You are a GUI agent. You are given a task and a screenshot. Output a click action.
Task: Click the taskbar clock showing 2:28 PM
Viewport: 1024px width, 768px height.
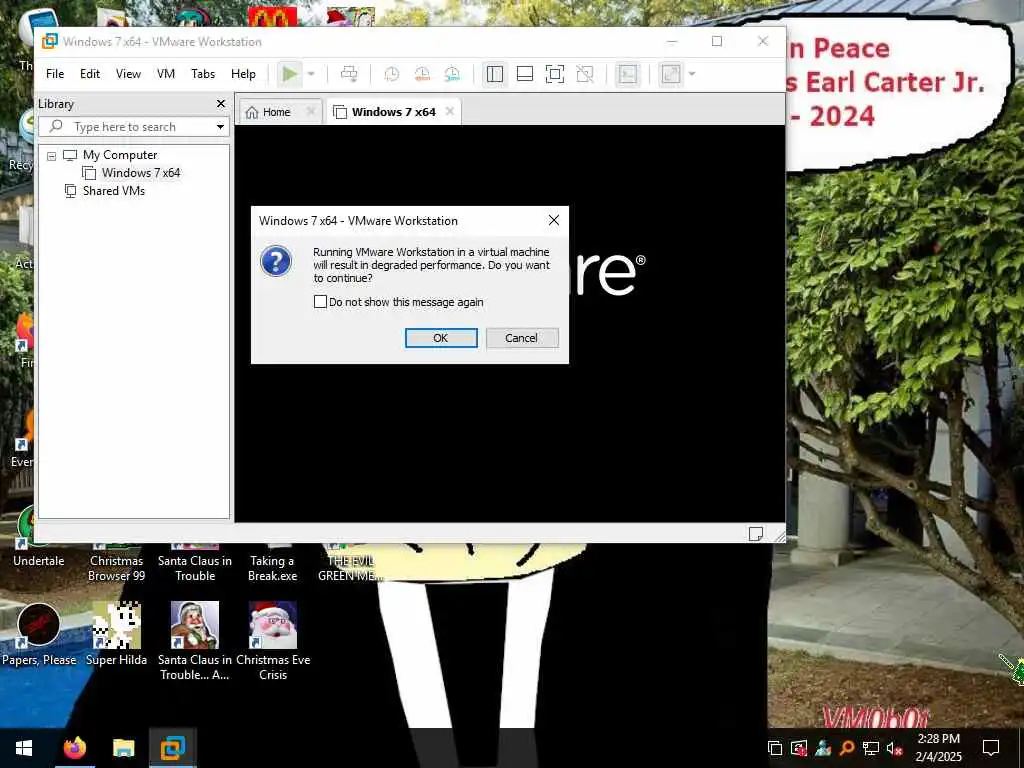[x=938, y=748]
